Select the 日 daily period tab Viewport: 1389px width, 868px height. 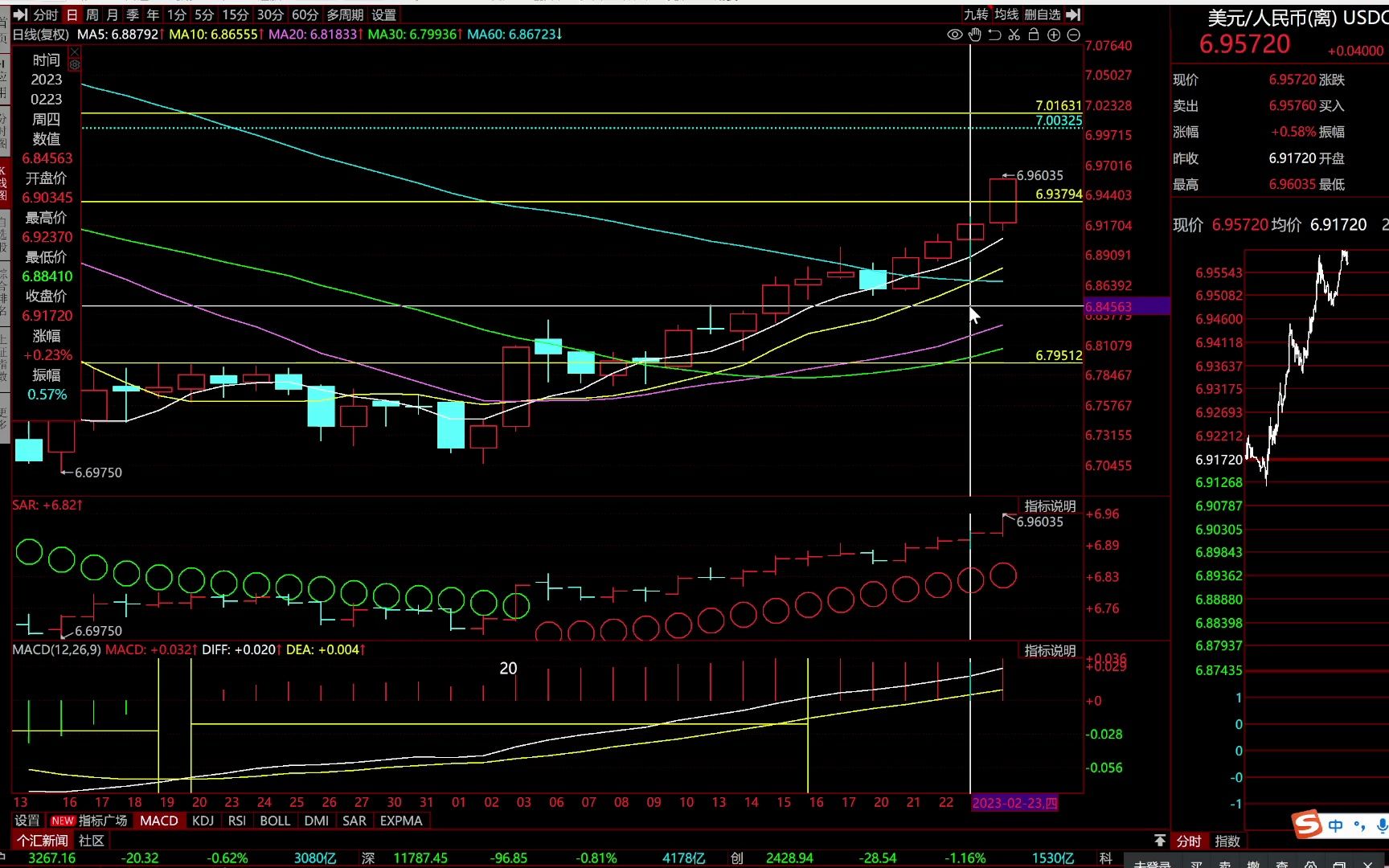pyautogui.click(x=72, y=14)
